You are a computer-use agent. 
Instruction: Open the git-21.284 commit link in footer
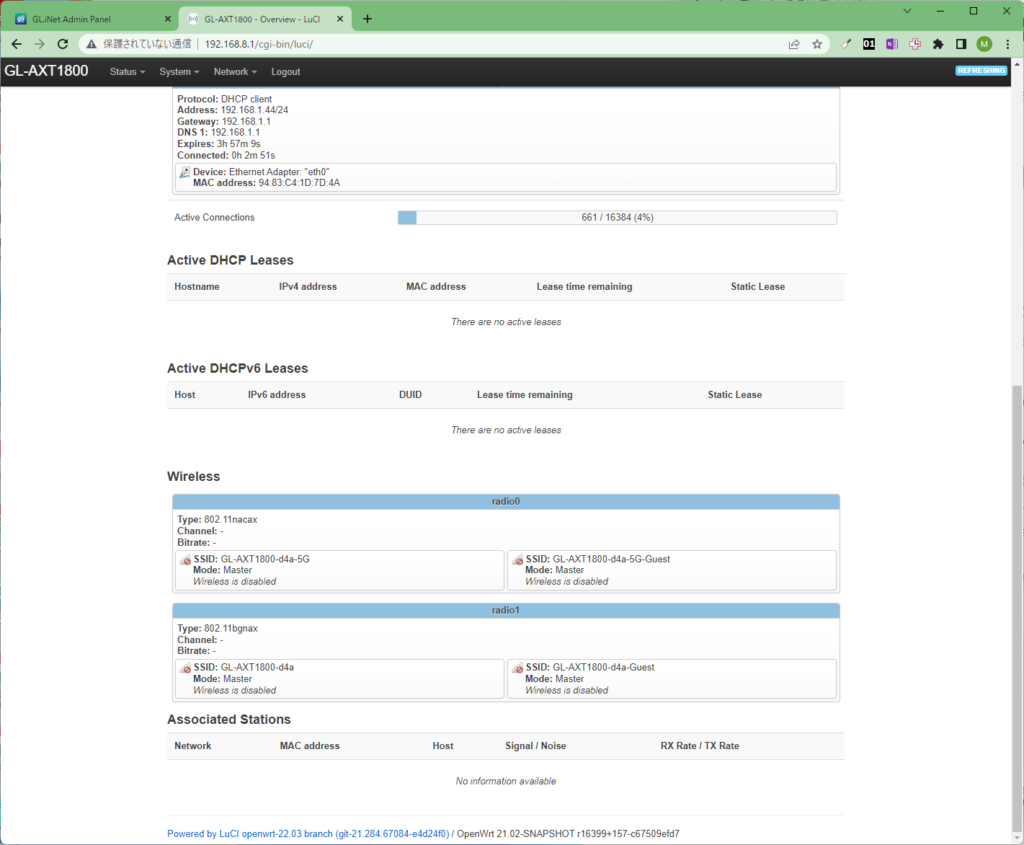pos(390,832)
